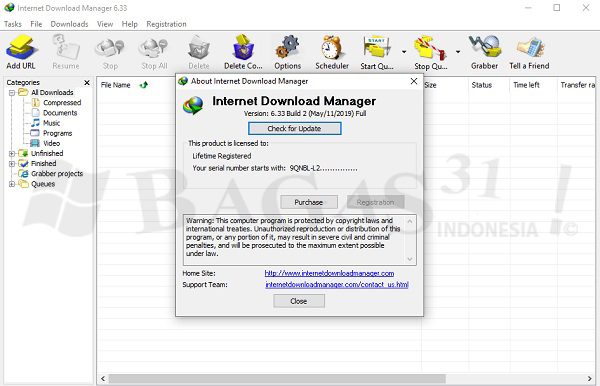This screenshot has width=600, height=386.
Task: Open the Tasks menu
Action: 13,24
